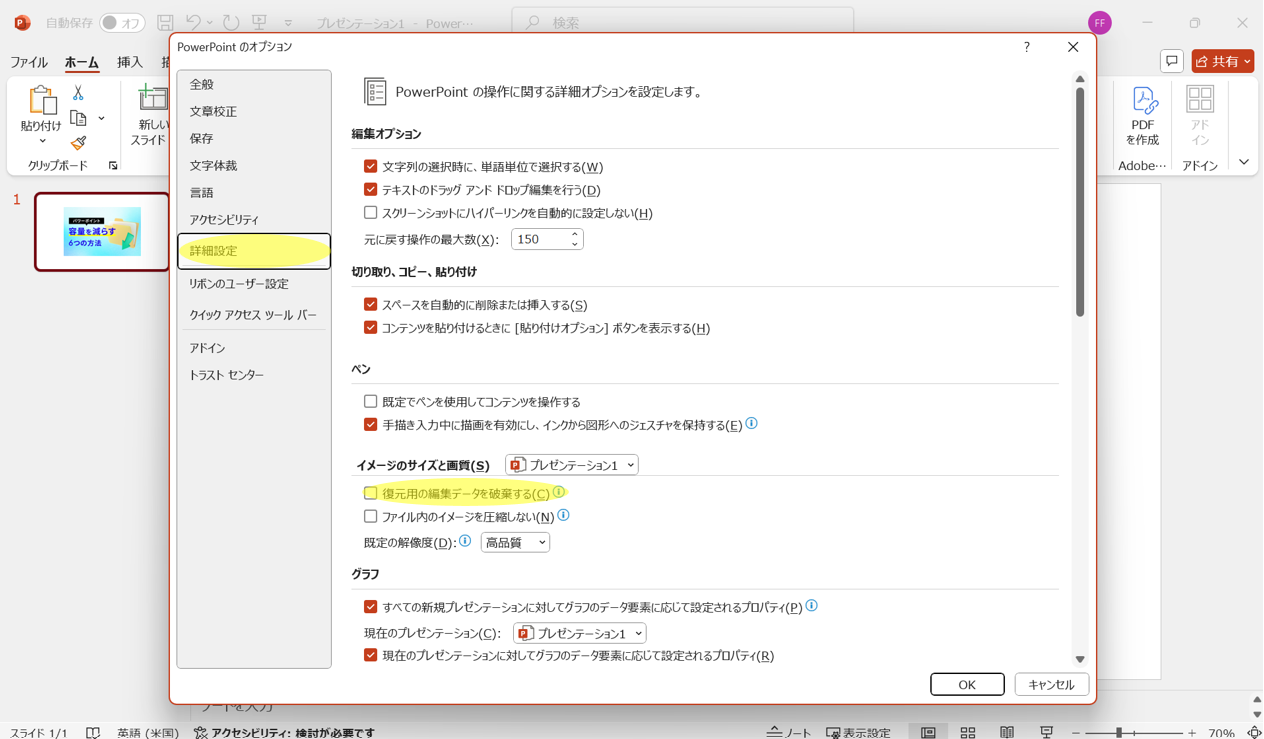This screenshot has height=739, width=1264.
Task: Switch to the 挿入 ribbon tab
Action: tap(130, 62)
